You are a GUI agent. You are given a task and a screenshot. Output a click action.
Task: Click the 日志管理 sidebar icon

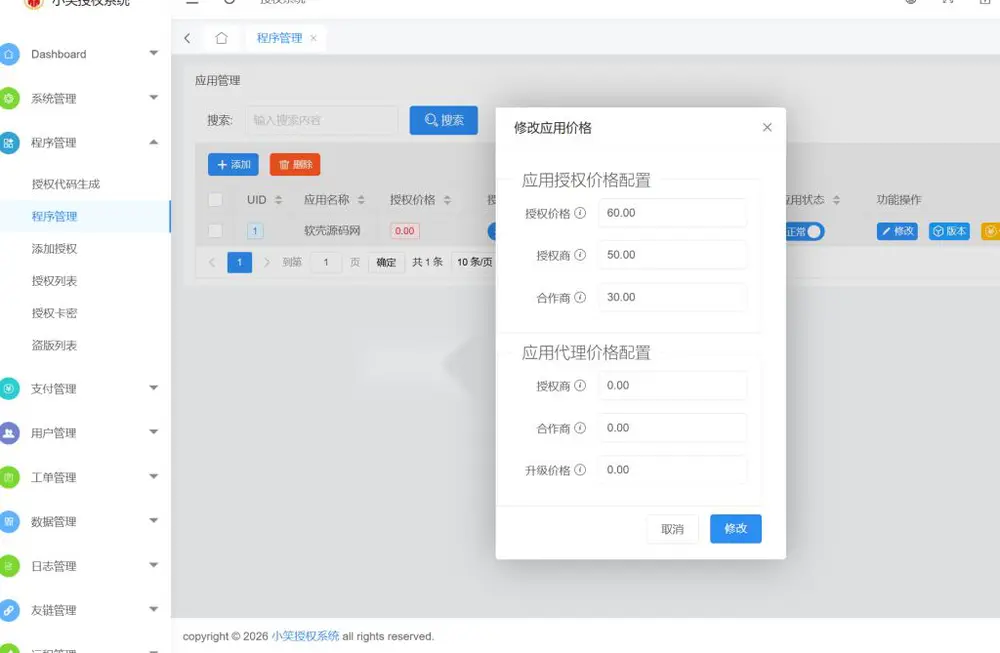tap(9, 566)
